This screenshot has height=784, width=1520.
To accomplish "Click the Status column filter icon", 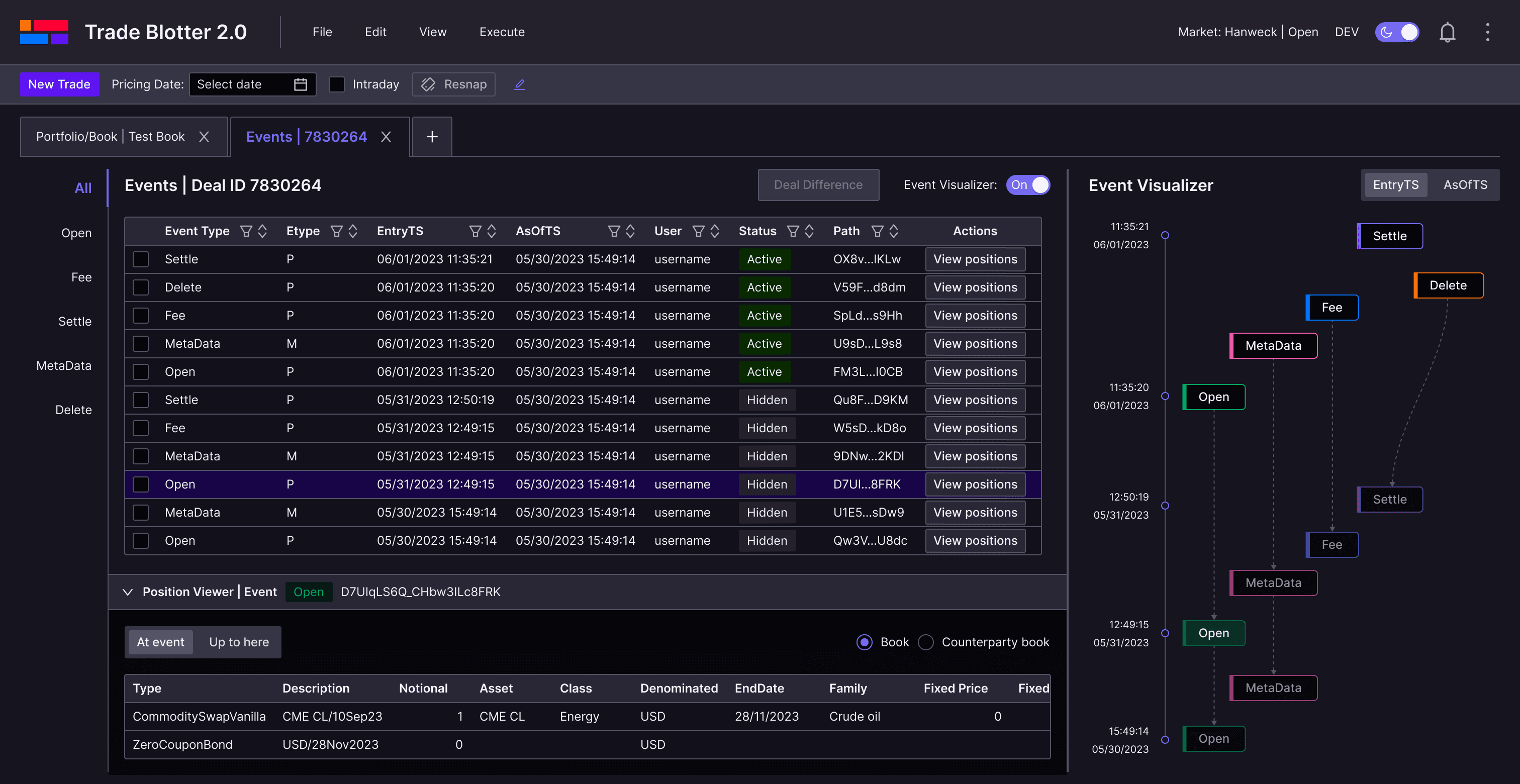I will (x=793, y=231).
